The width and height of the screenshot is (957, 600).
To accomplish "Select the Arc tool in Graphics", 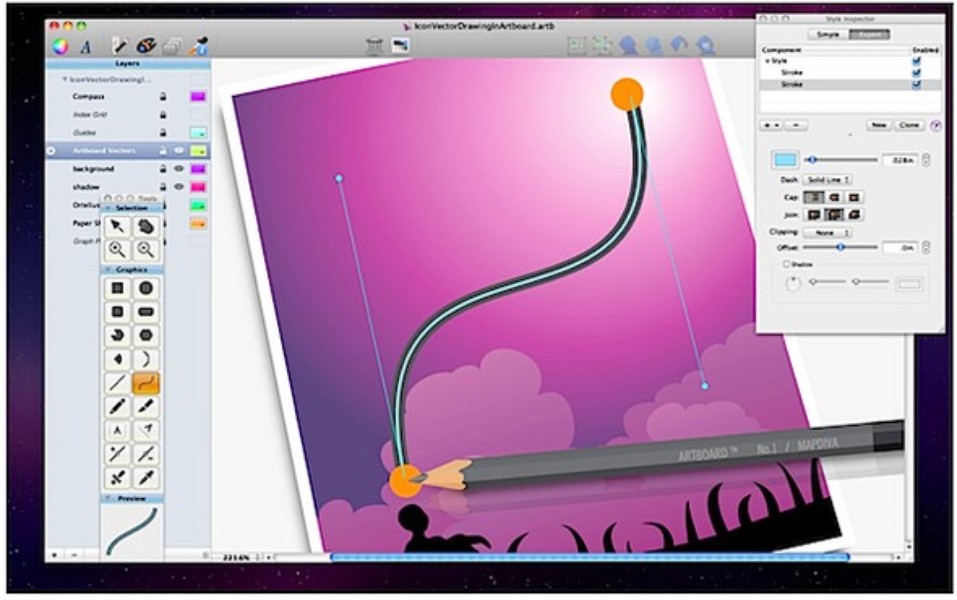I will (146, 359).
